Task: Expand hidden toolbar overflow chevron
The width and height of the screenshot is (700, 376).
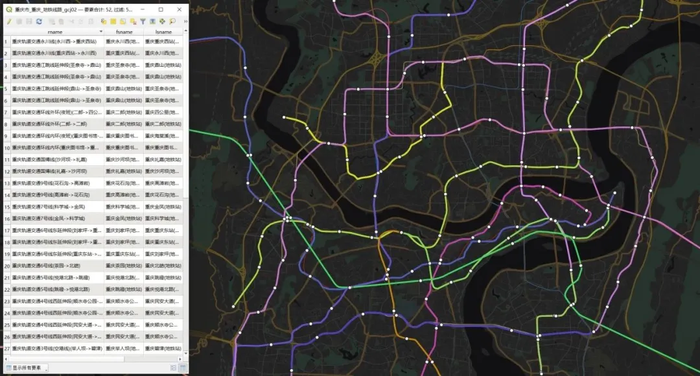Action: (185, 21)
